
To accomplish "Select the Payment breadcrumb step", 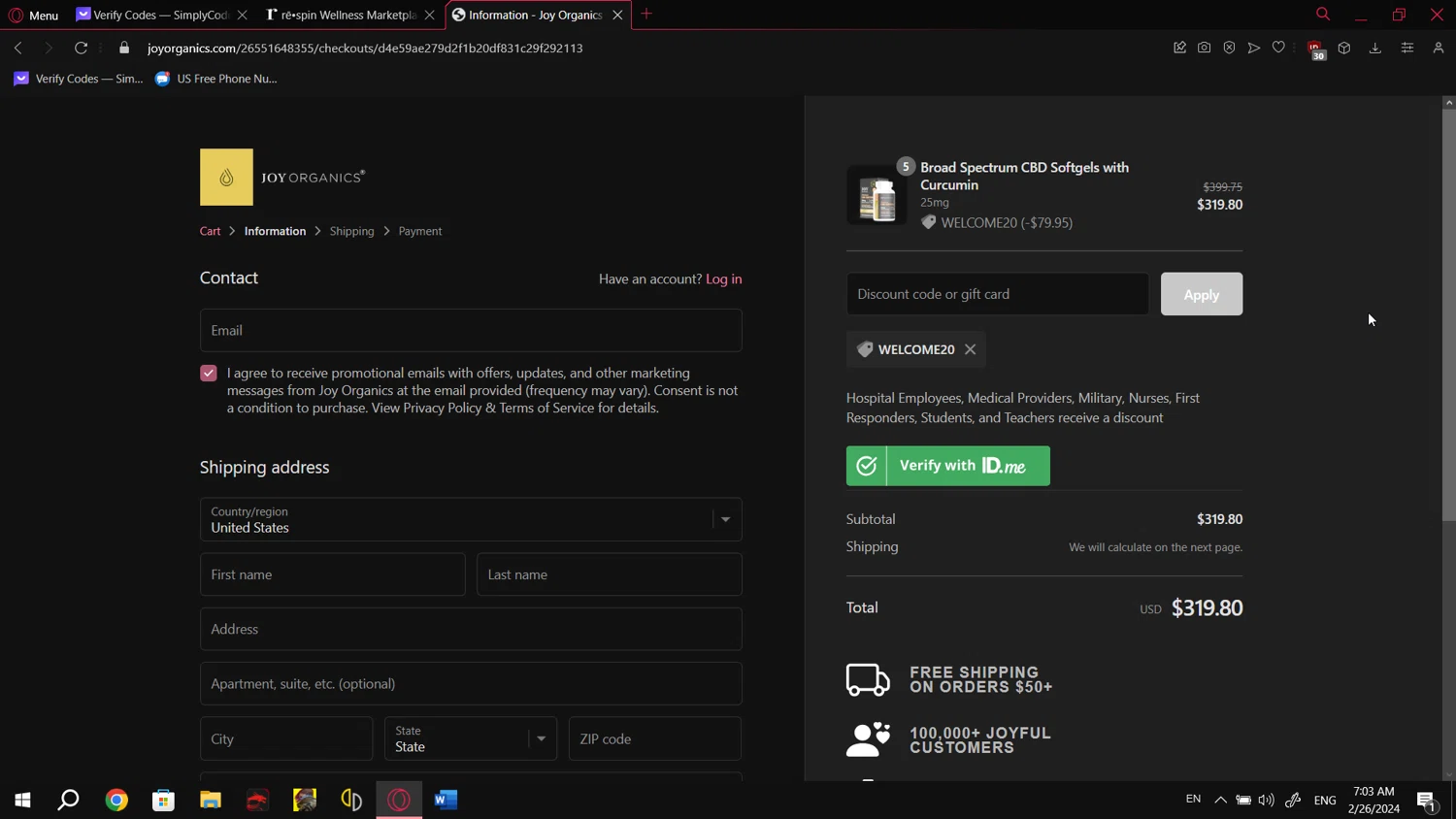I will pyautogui.click(x=419, y=231).
